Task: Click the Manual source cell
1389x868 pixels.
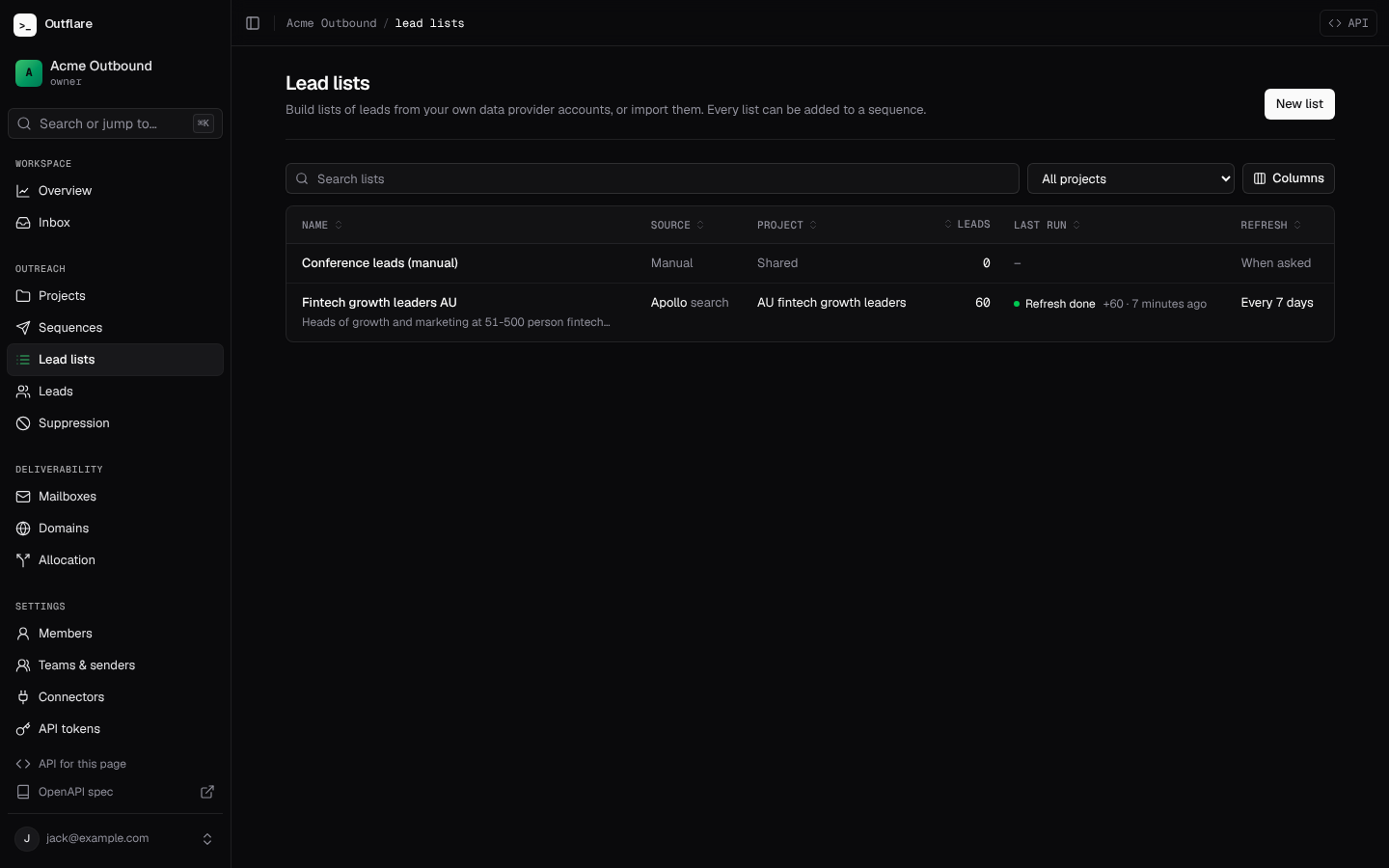Action: [672, 263]
